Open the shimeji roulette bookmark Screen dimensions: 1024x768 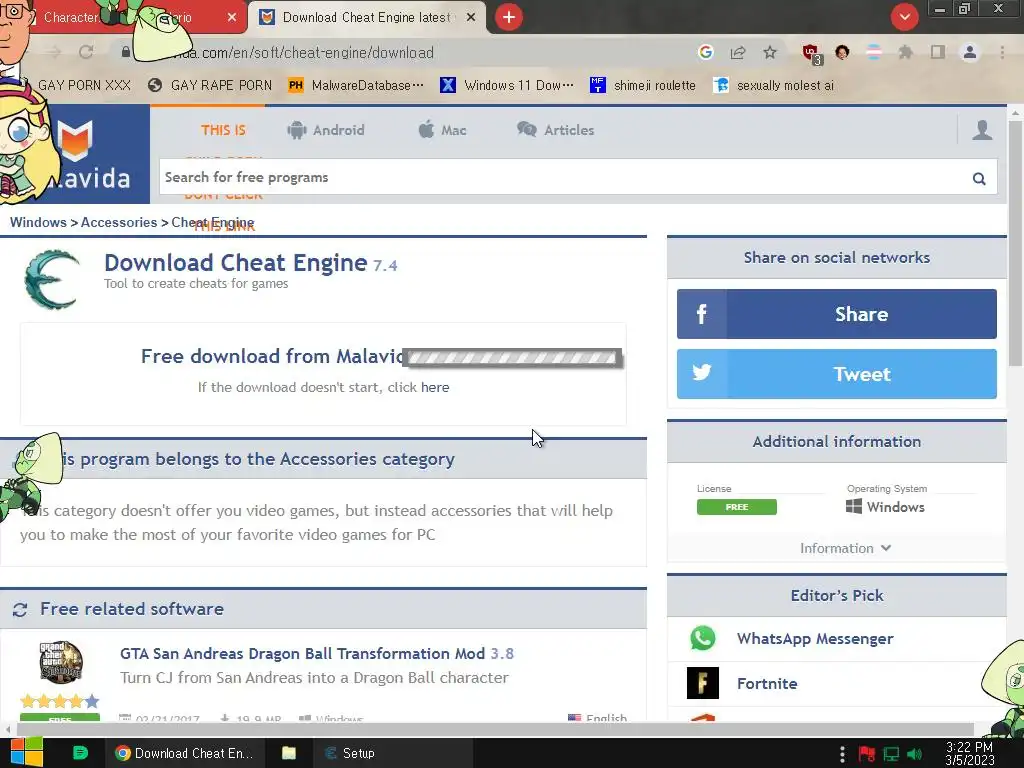click(643, 85)
